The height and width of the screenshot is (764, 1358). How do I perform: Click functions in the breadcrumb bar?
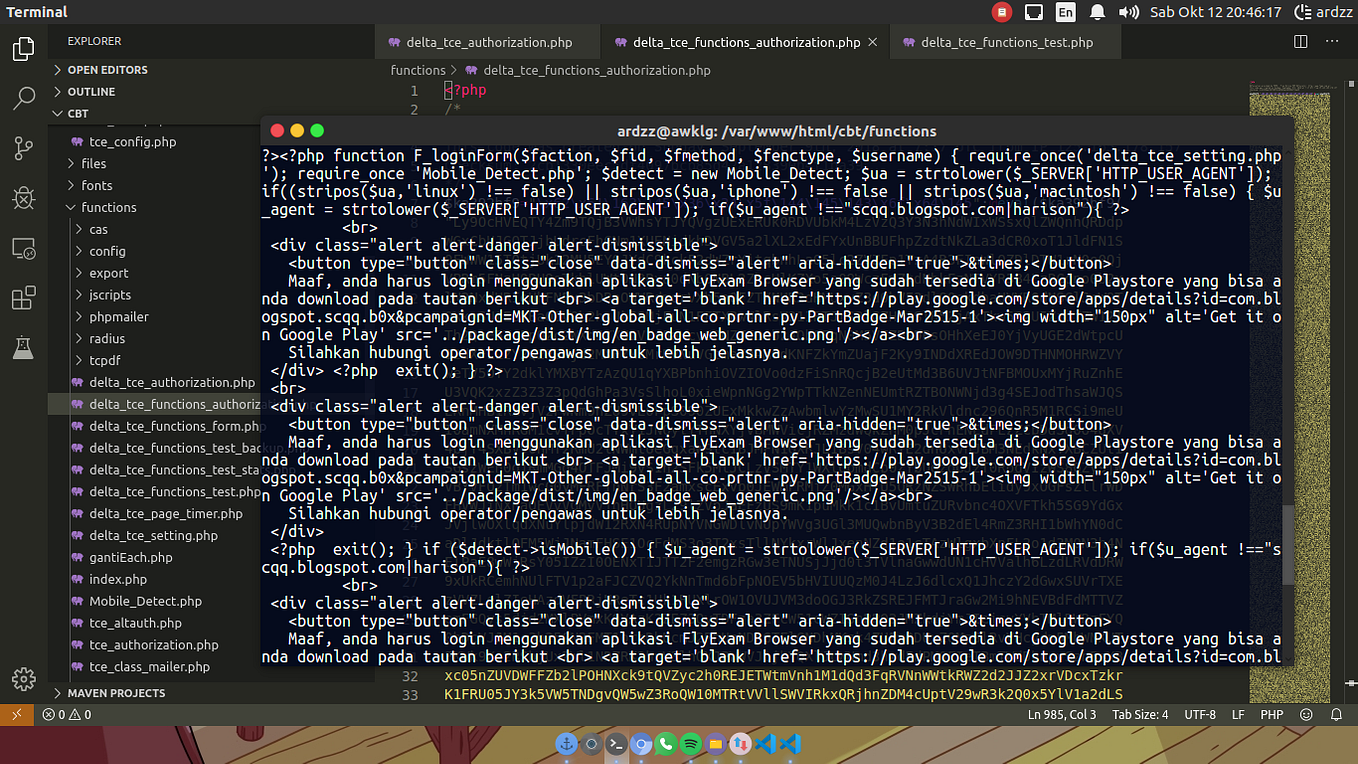click(418, 70)
